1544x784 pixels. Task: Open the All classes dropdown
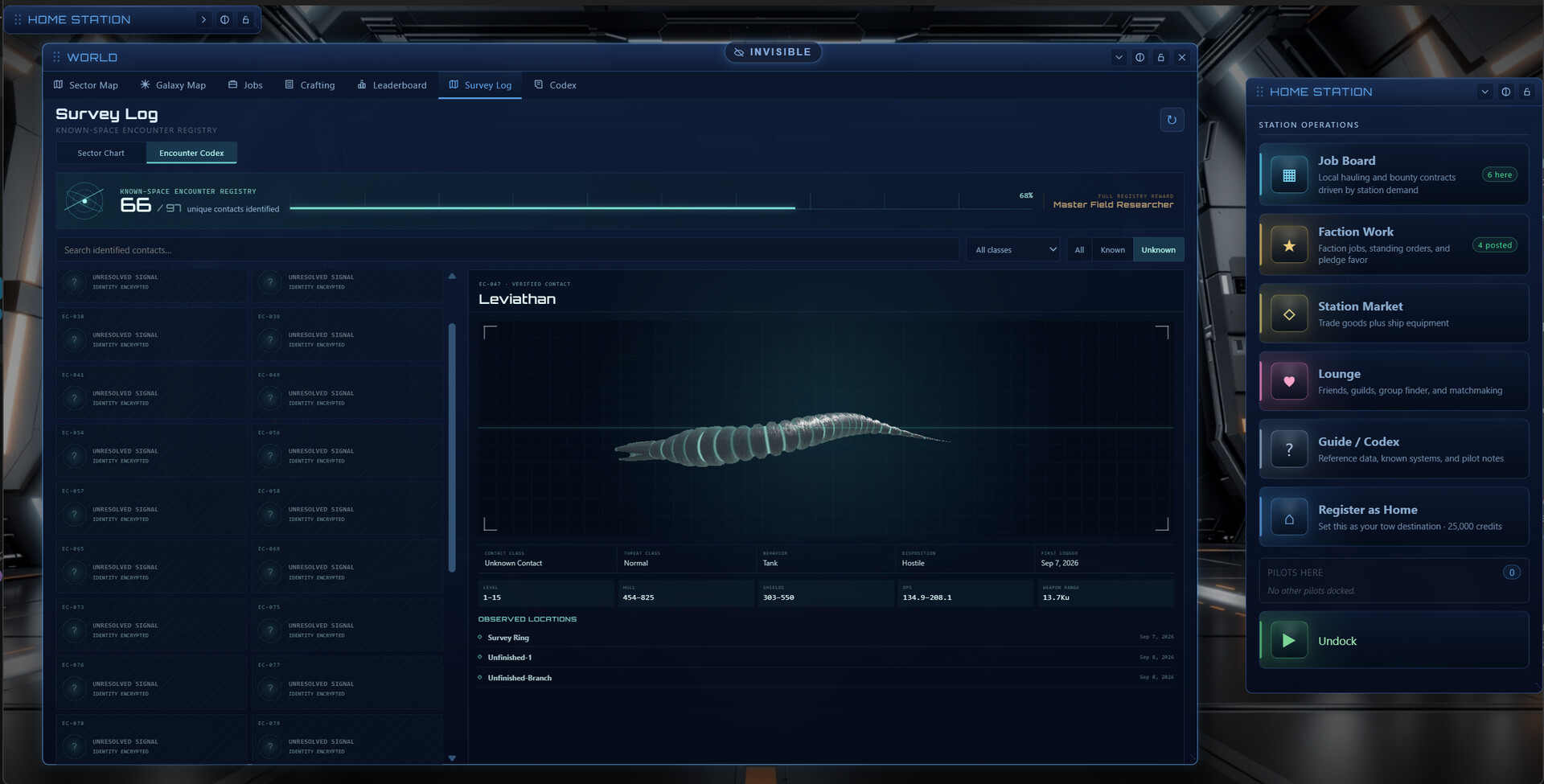coord(1015,250)
